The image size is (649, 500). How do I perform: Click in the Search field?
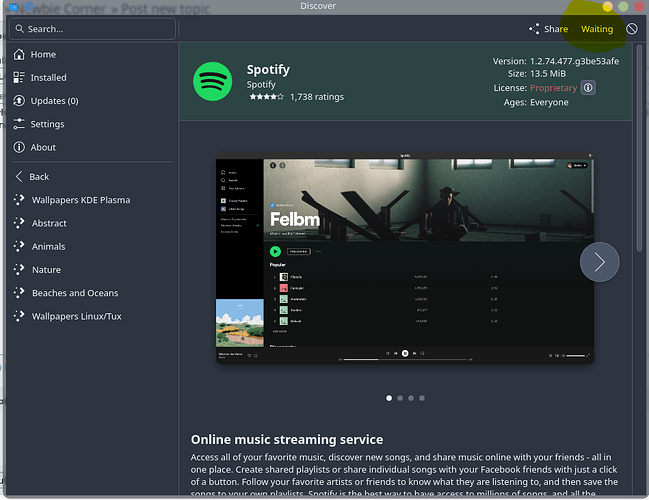(x=90, y=29)
